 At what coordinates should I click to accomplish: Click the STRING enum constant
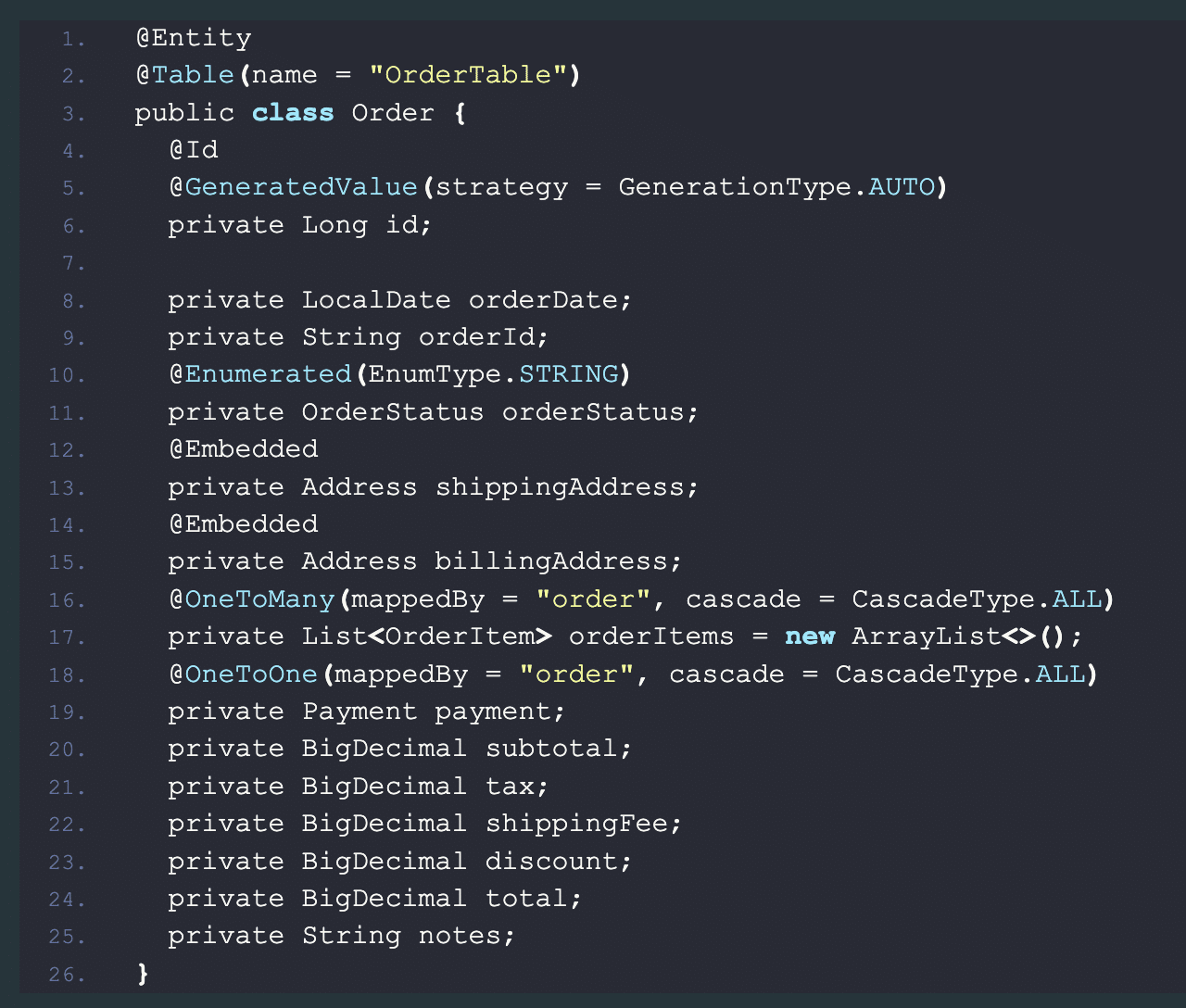pyautogui.click(x=569, y=374)
